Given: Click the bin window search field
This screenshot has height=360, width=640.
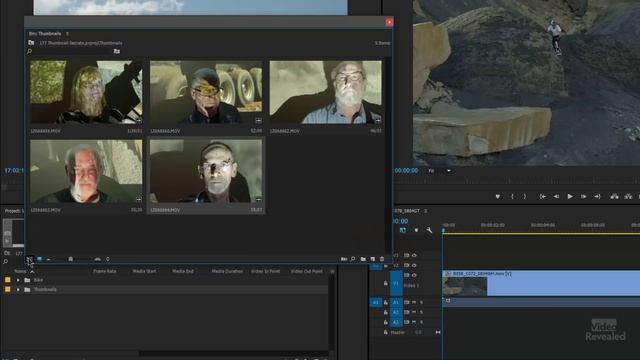Looking at the screenshot, I should (x=71, y=51).
